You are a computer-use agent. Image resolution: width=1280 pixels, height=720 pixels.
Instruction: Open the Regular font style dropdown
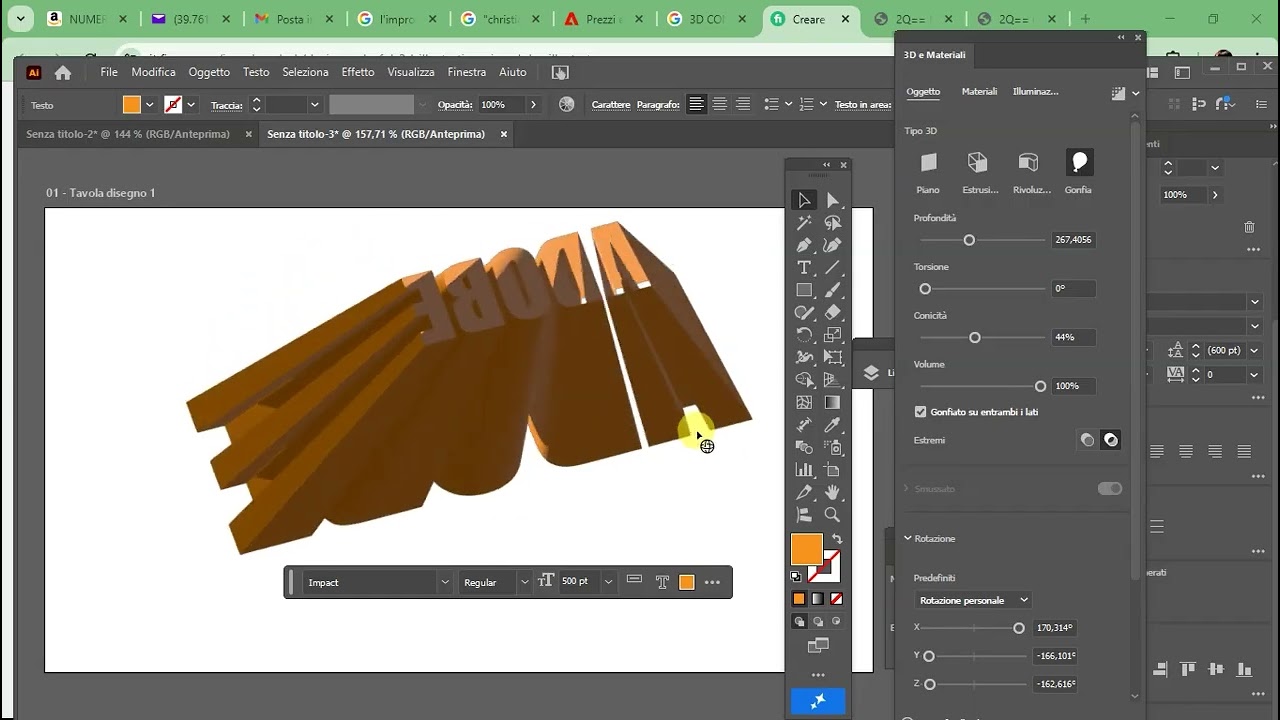coord(523,582)
